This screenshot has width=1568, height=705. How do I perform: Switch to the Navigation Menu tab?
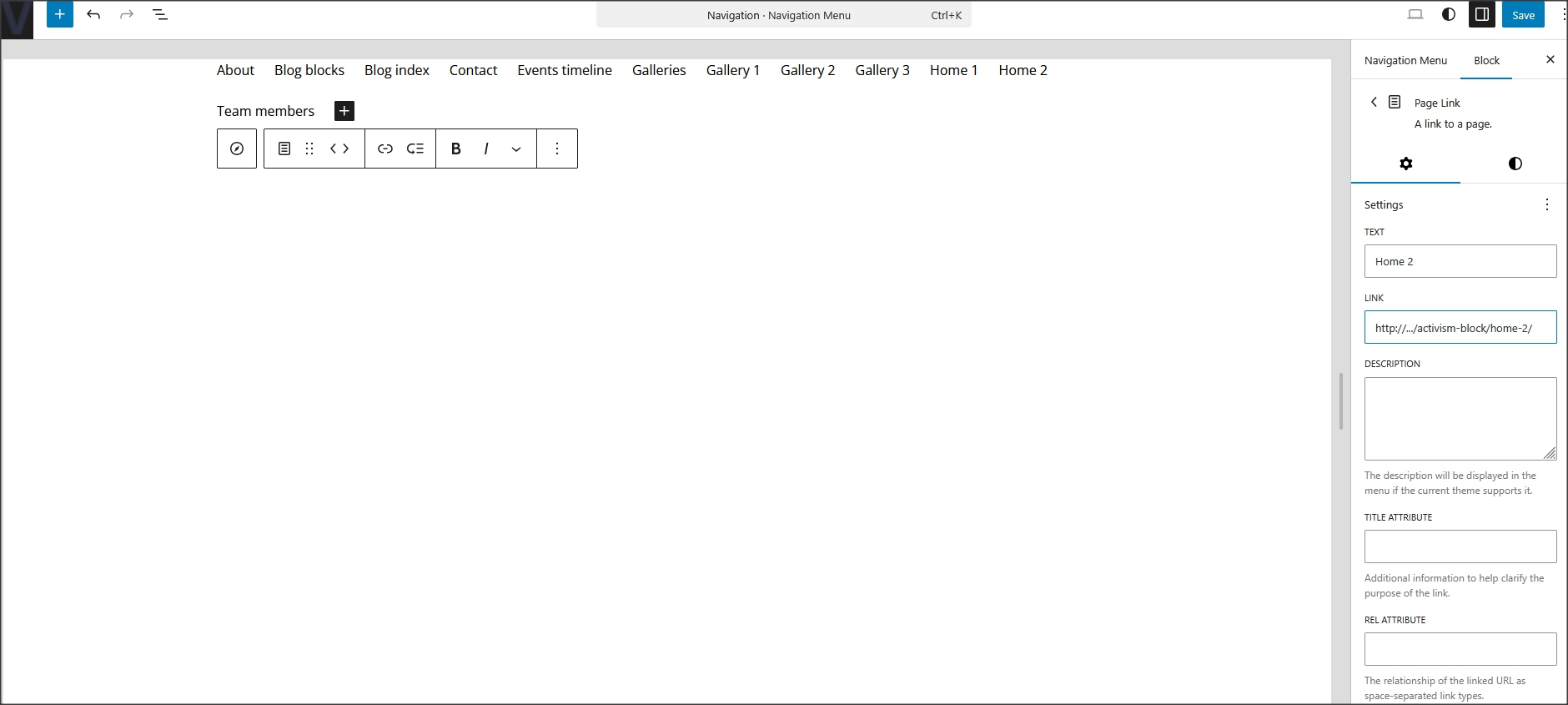pos(1405,60)
